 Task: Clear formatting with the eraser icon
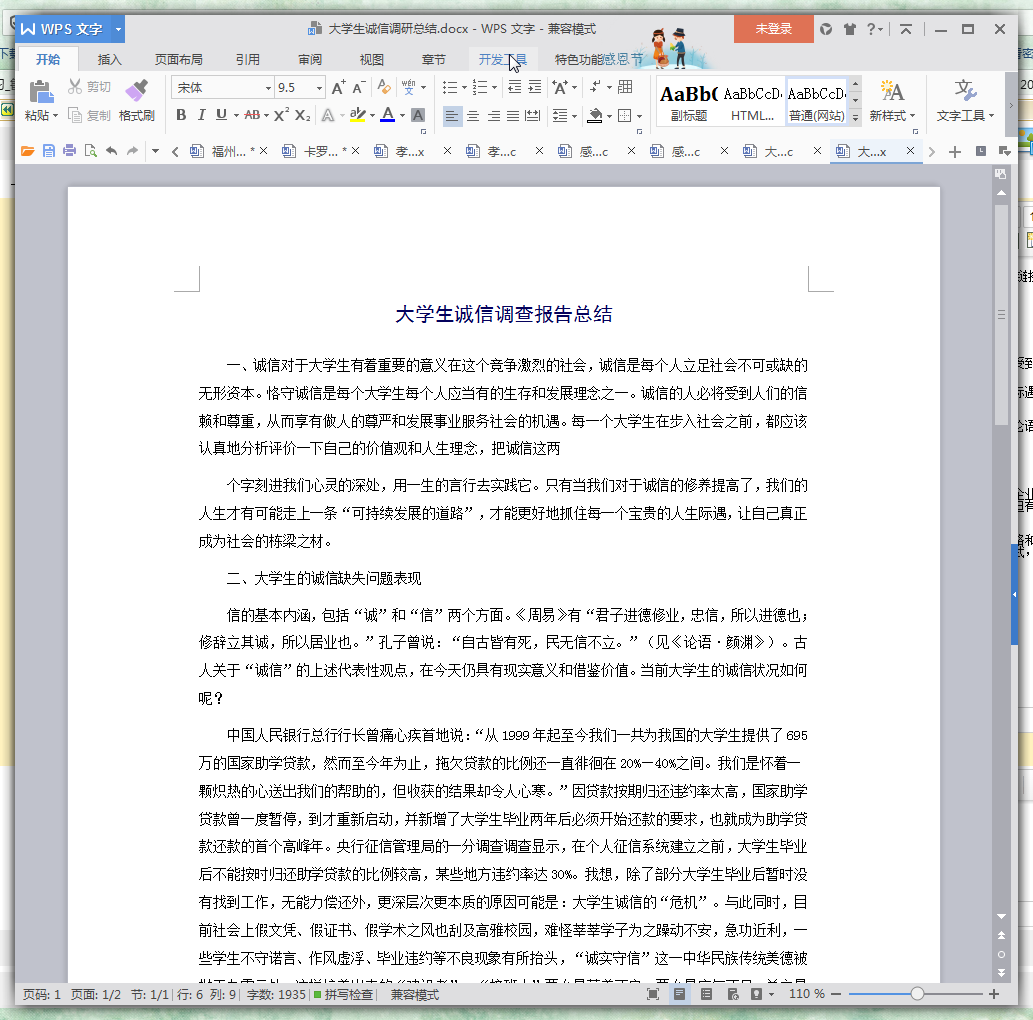pyautogui.click(x=383, y=88)
